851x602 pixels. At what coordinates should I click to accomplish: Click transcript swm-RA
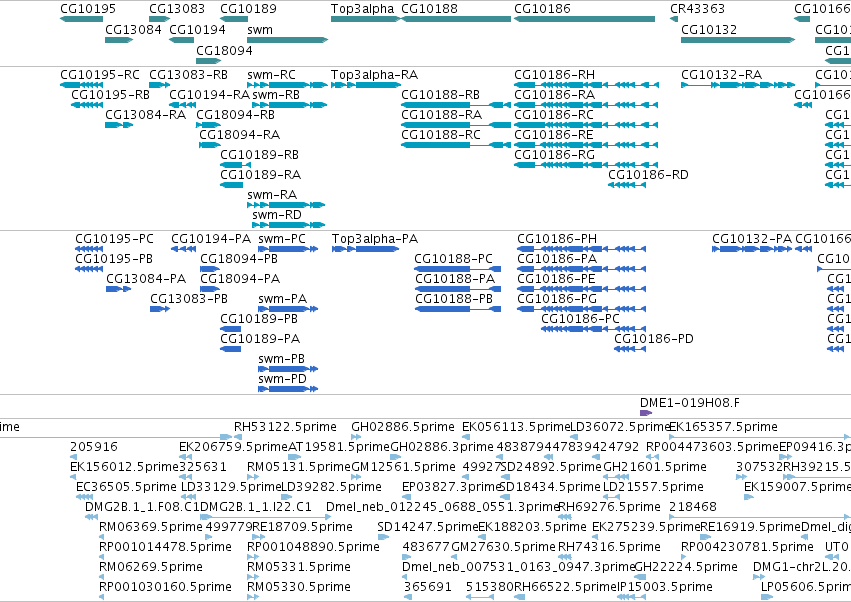[x=286, y=205]
